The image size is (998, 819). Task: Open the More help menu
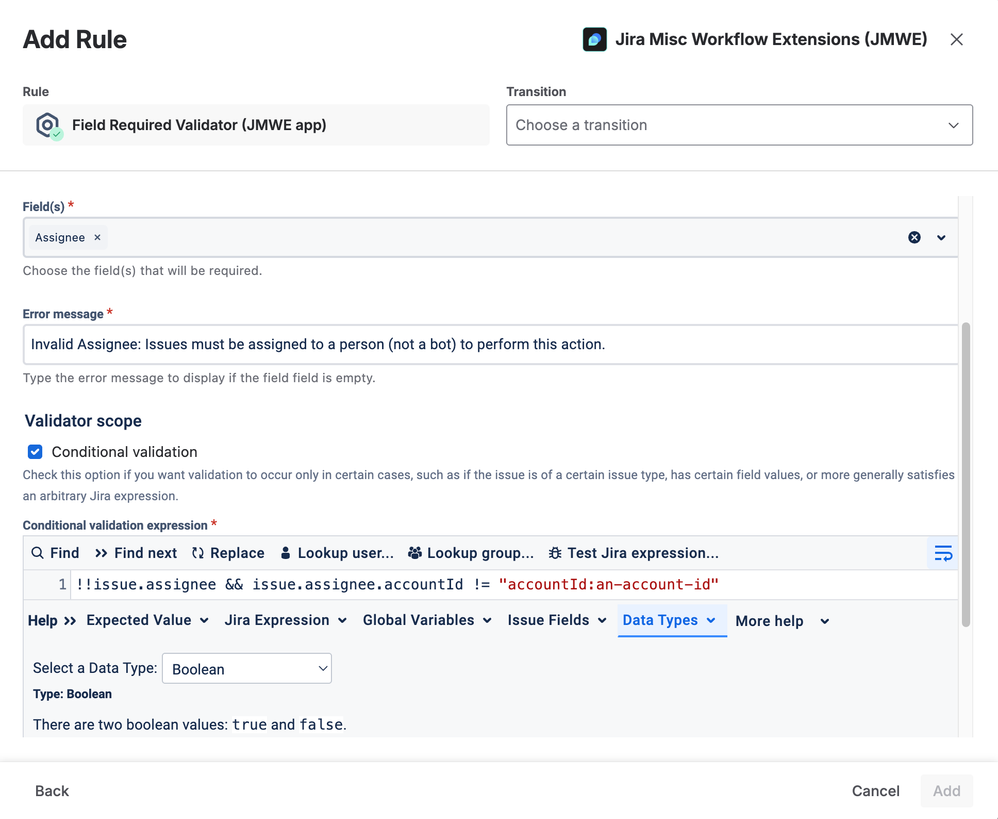tap(782, 621)
